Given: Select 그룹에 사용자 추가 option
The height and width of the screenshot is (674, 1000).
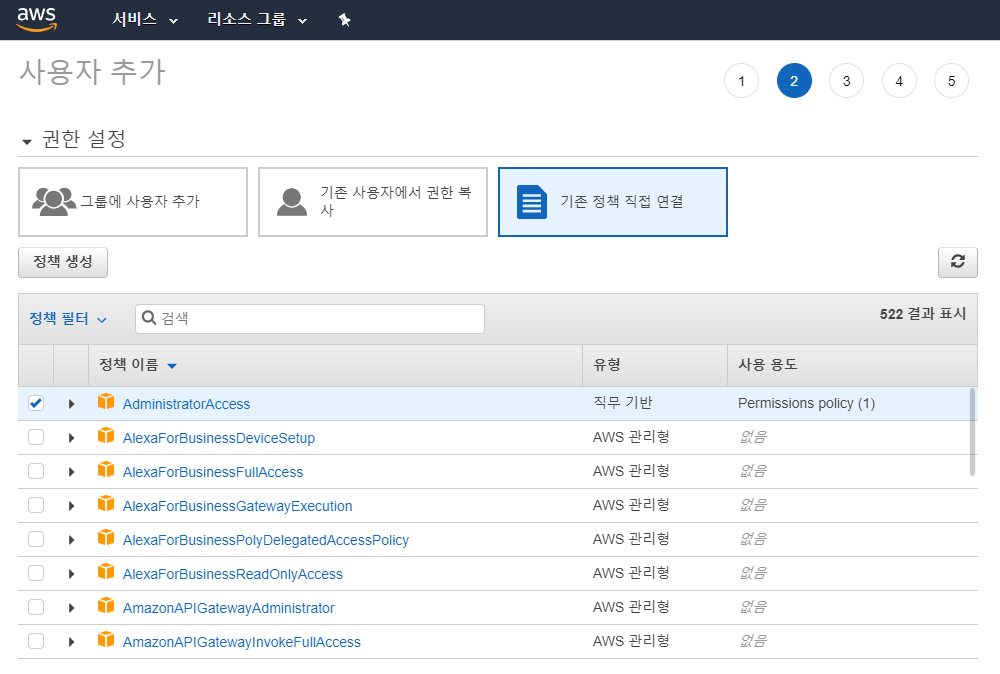Looking at the screenshot, I should pyautogui.click(x=133, y=201).
